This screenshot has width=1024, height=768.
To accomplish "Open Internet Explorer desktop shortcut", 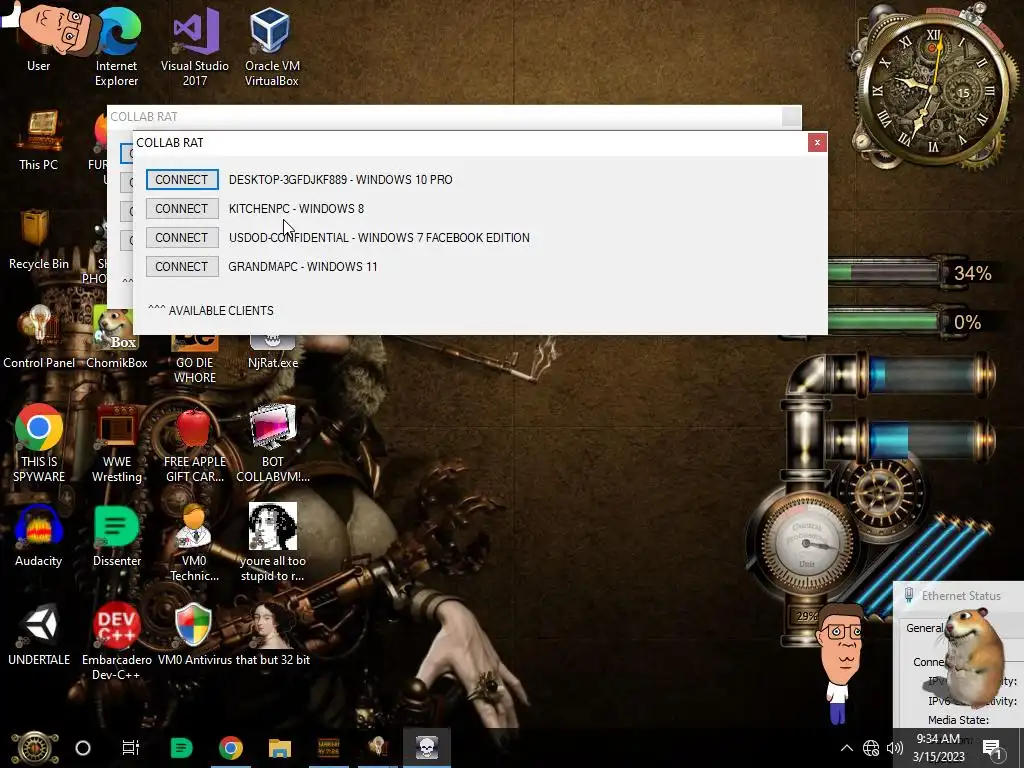I will 116,47.
